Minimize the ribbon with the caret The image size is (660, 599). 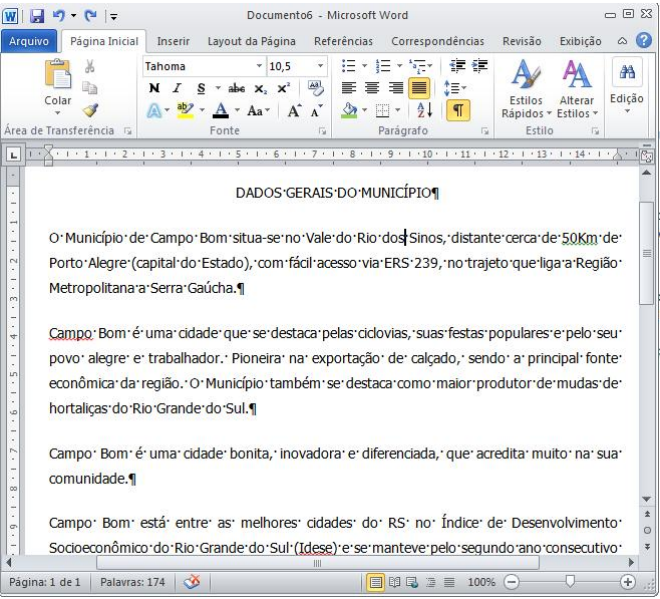(x=622, y=41)
